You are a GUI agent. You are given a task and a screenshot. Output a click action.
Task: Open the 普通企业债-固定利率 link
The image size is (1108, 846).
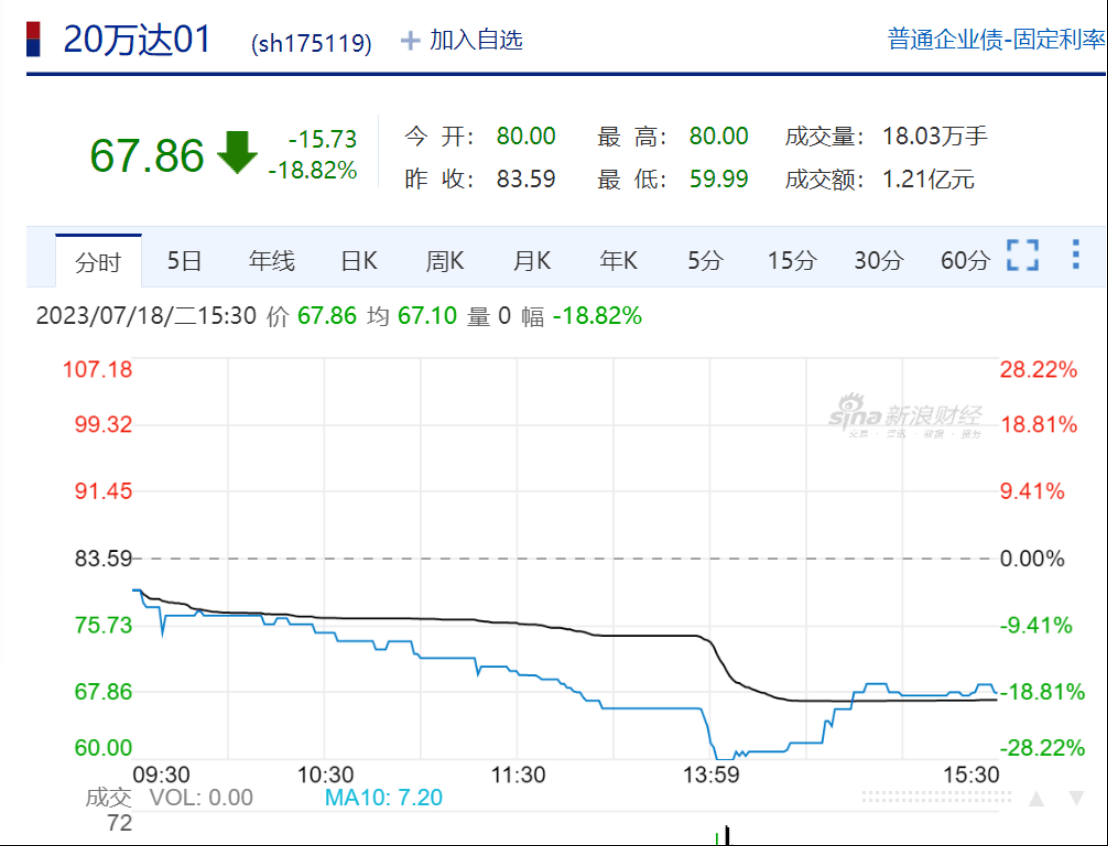[997, 40]
